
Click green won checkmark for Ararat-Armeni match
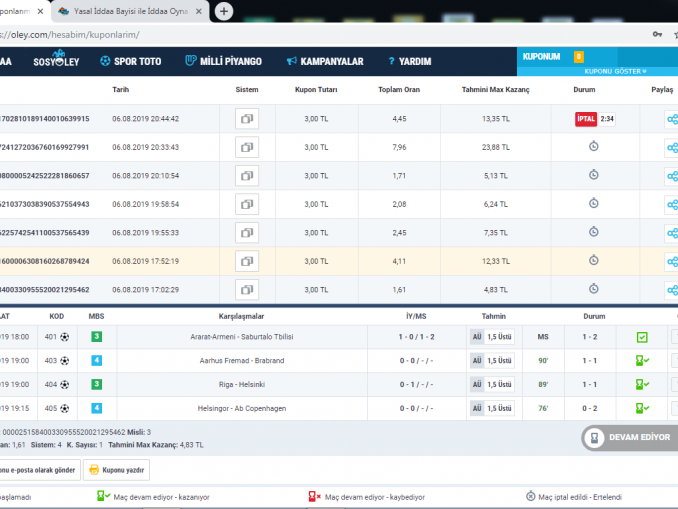point(642,337)
